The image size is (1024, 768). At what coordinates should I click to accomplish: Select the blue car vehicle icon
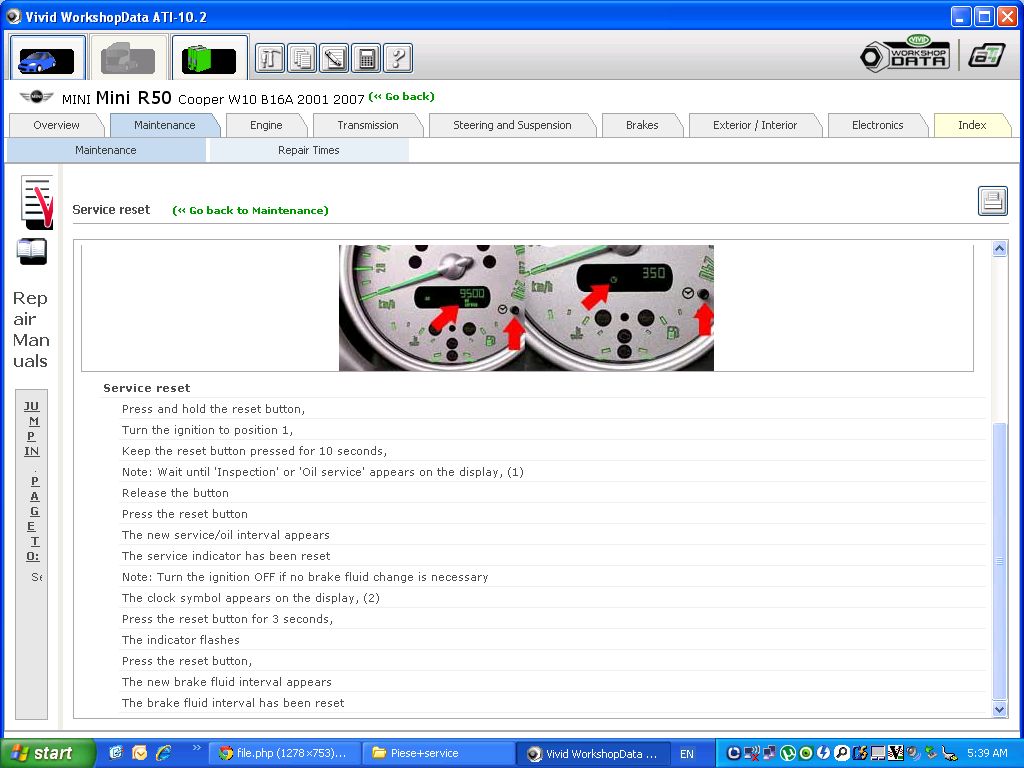pyautogui.click(x=48, y=58)
